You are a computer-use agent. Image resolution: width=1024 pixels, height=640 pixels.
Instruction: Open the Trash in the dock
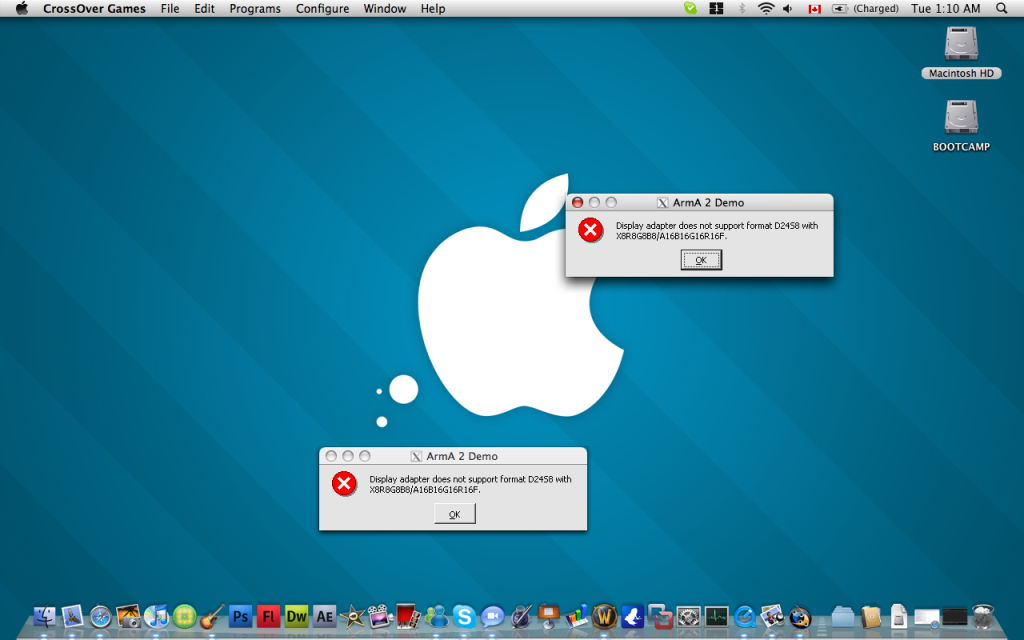pyautogui.click(x=983, y=616)
